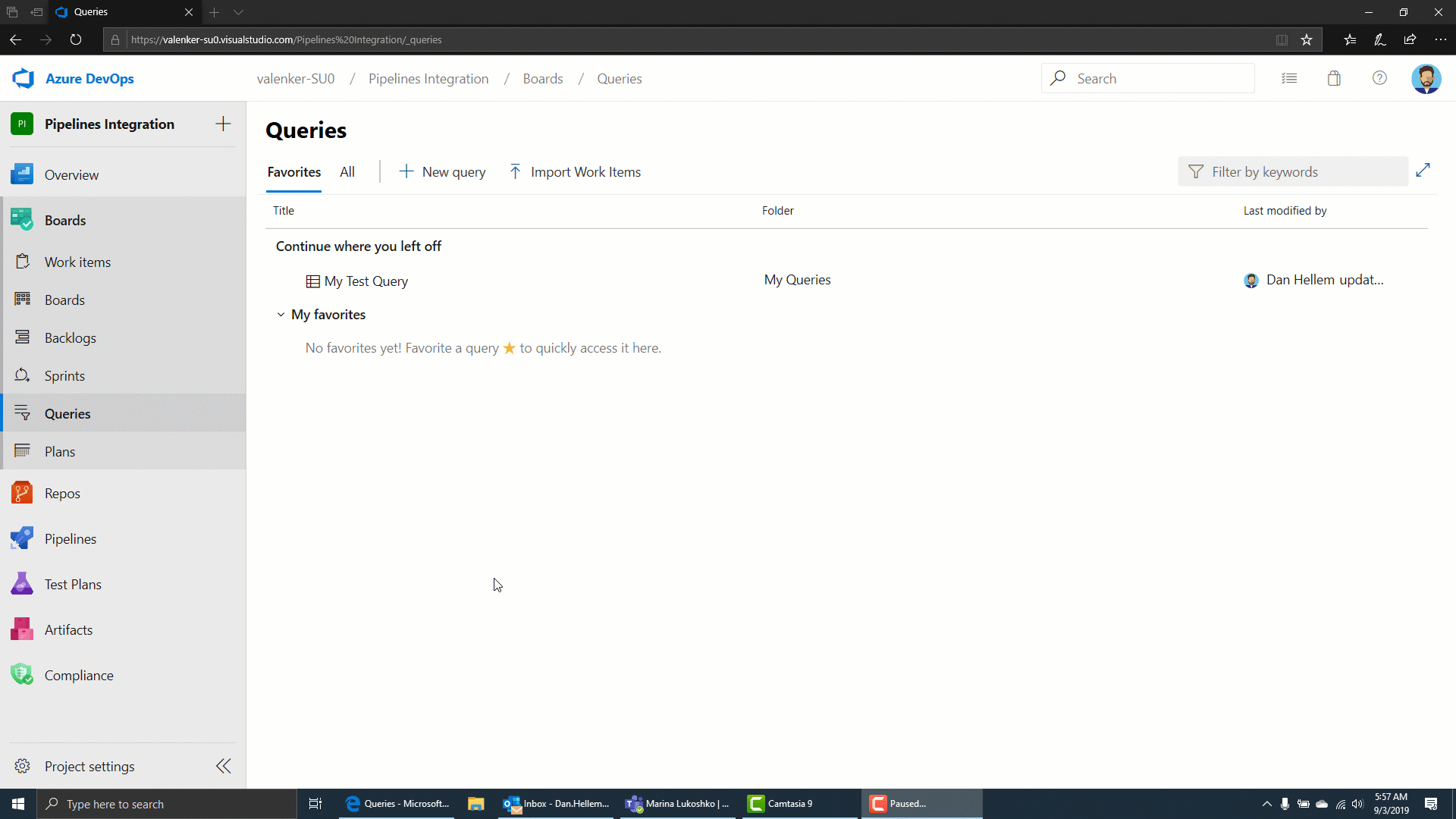This screenshot has width=1456, height=819.
Task: Switch to Favorites tab
Action: coord(294,172)
